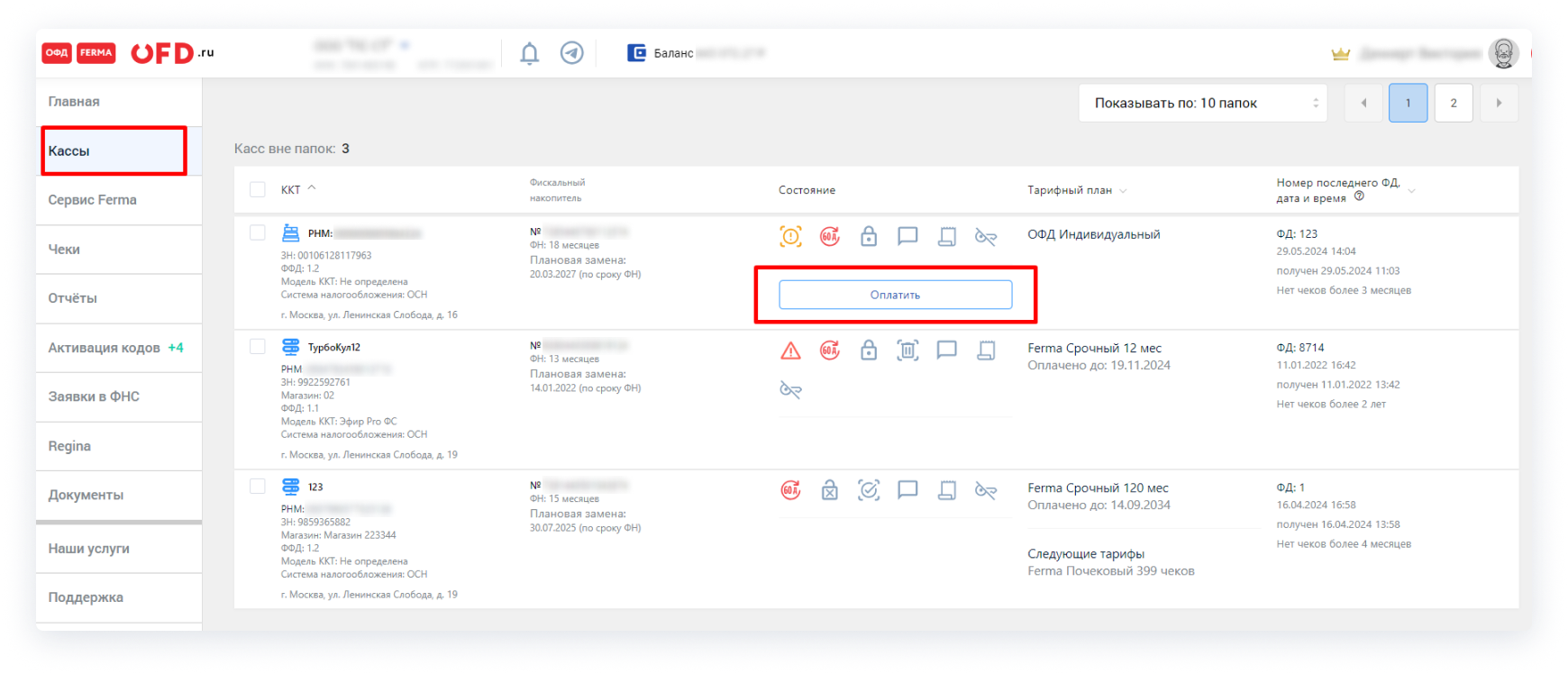Open the notifications bell
This screenshot has width=1568, height=674.
530,54
